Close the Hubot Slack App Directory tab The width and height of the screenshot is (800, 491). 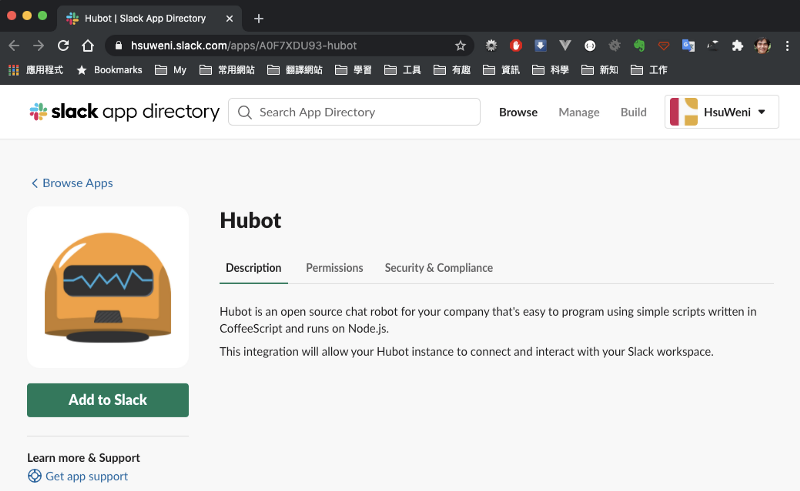tap(230, 18)
